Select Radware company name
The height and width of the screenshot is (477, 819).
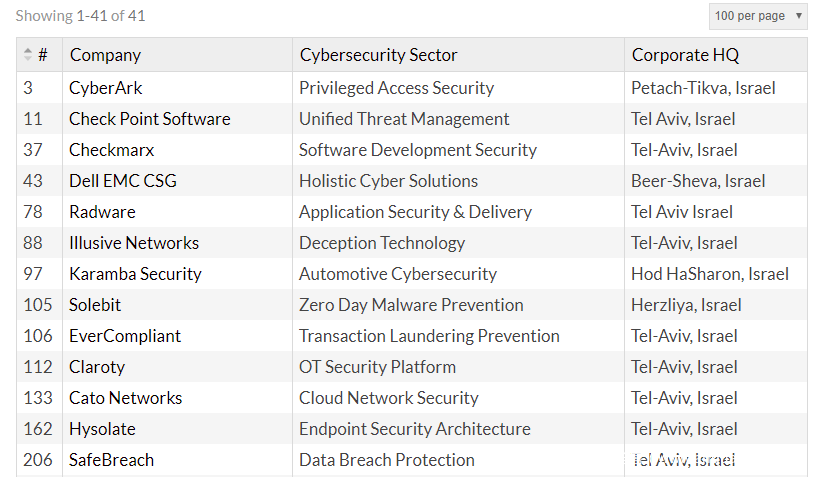(x=102, y=212)
